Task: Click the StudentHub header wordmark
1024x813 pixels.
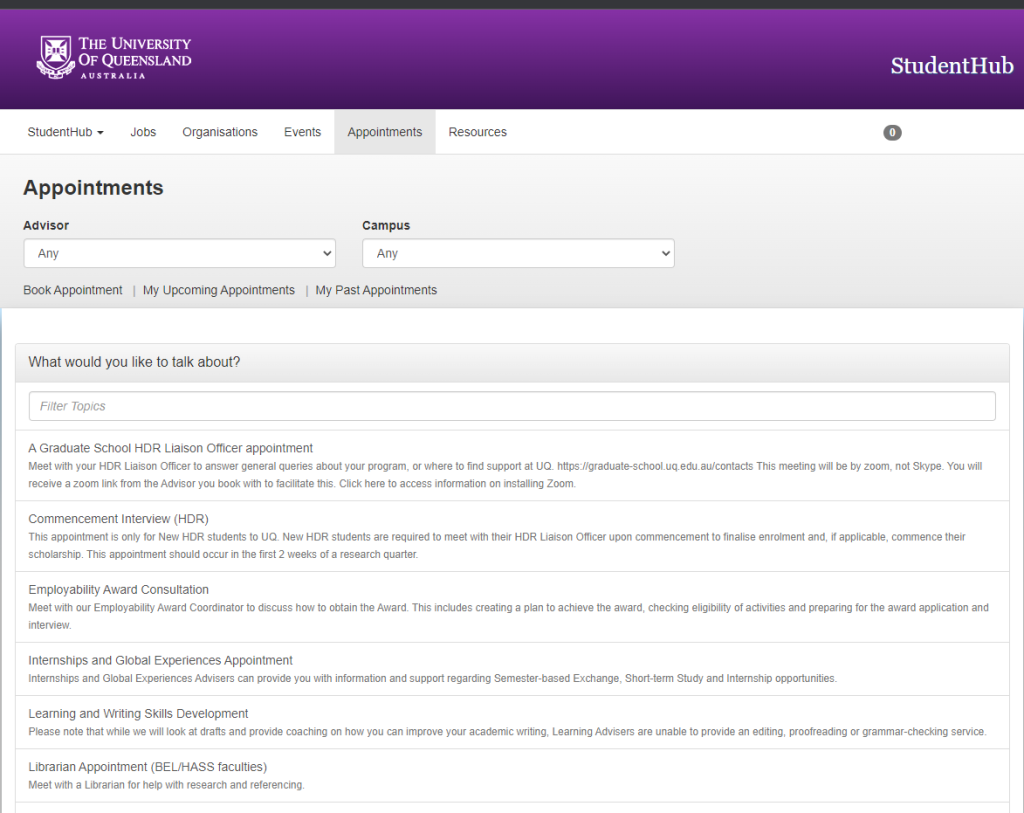Action: (x=951, y=66)
